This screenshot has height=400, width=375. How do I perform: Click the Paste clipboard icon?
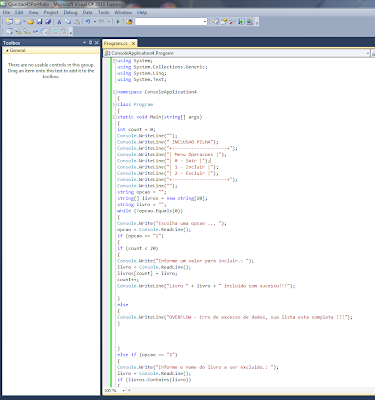[77, 22]
